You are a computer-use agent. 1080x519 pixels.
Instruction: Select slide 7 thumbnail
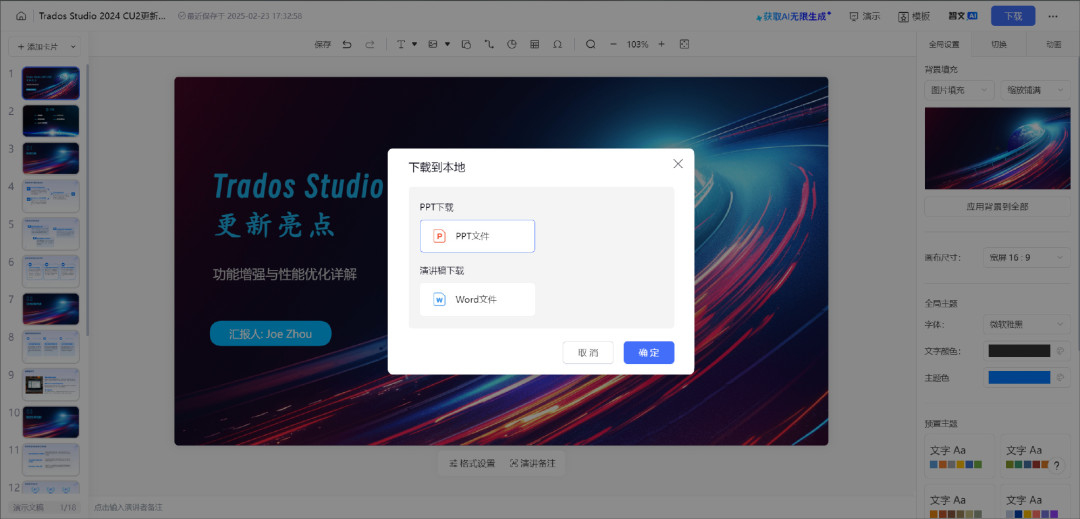tap(51, 309)
